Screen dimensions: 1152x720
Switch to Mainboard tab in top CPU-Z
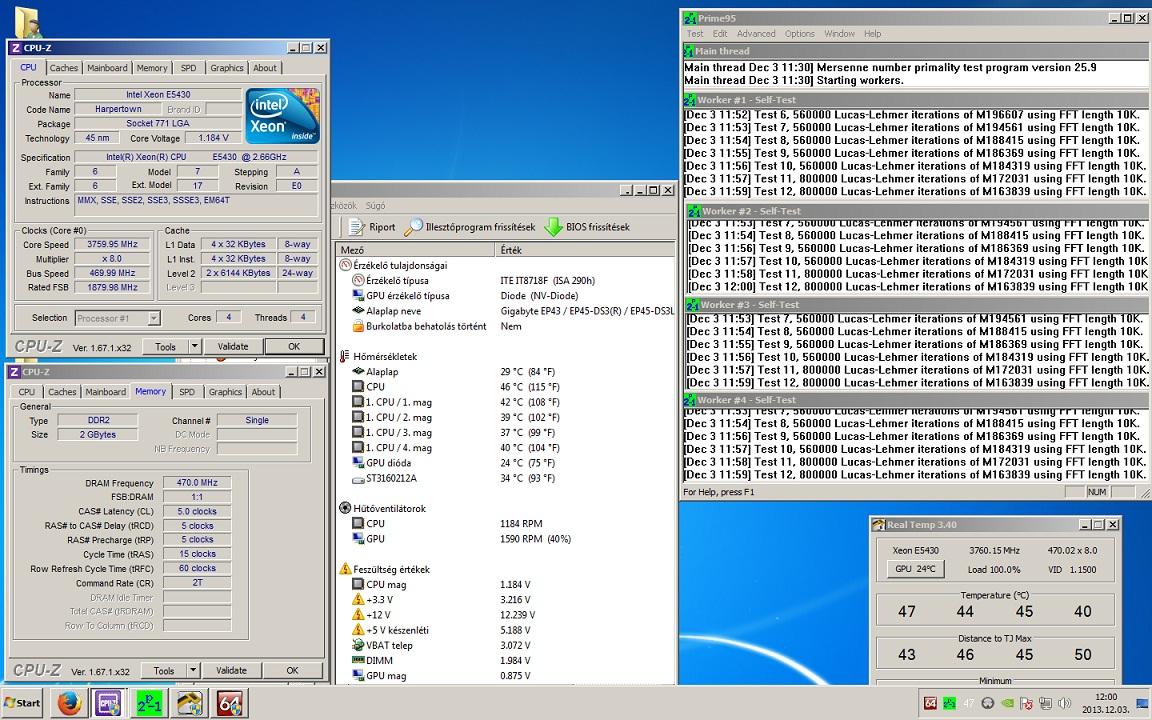pyautogui.click(x=107, y=68)
